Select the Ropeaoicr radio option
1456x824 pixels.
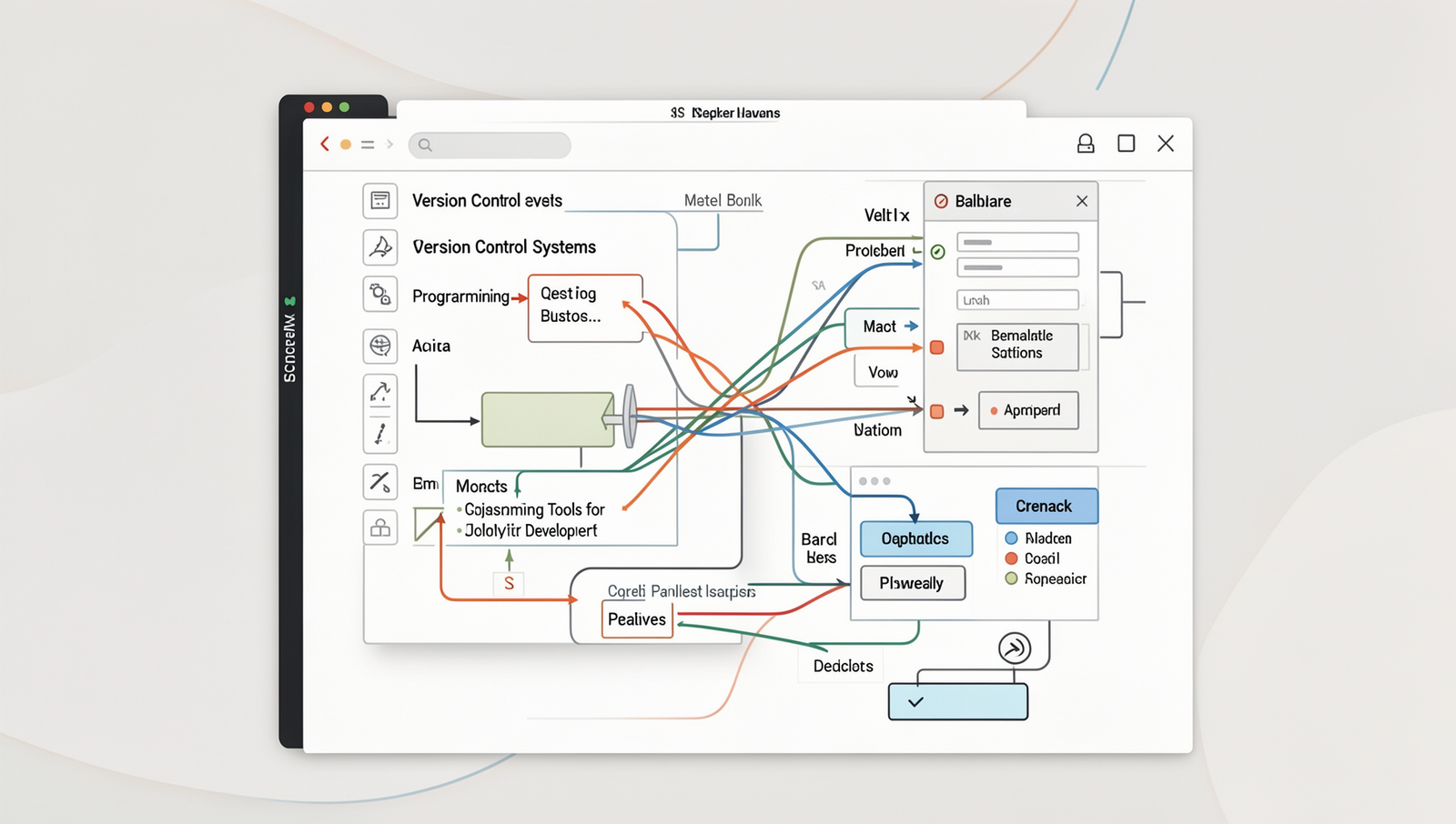point(1011,578)
